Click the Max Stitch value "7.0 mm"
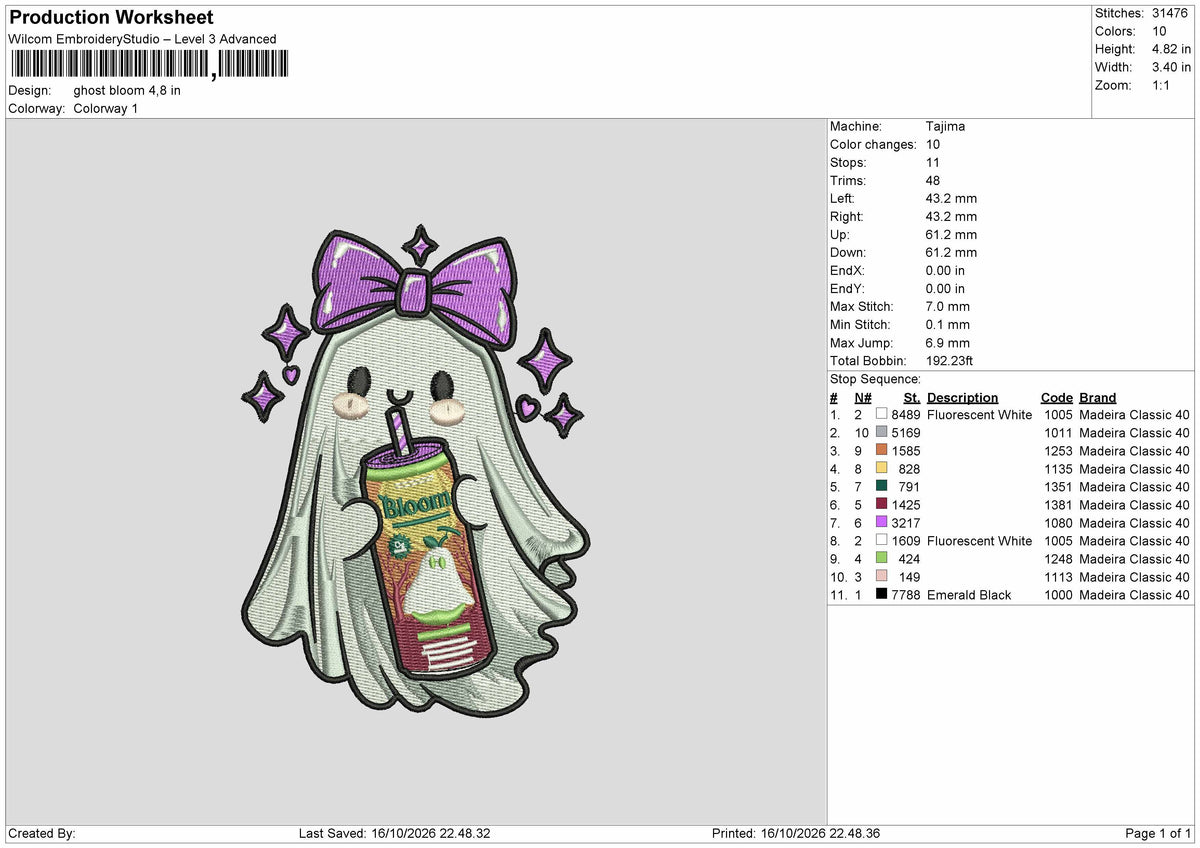Image resolution: width=1200 pixels, height=848 pixels. (948, 307)
